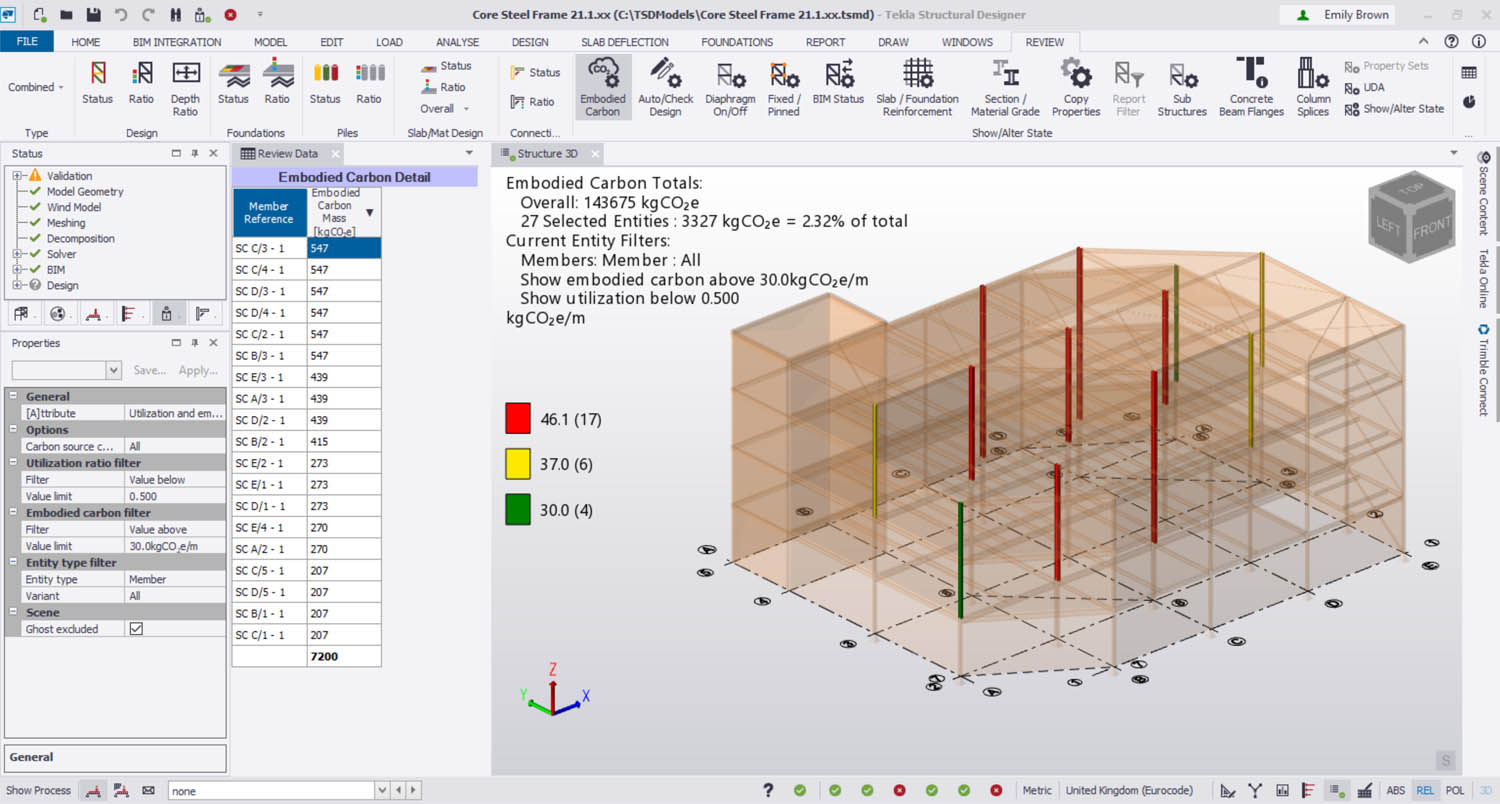The width and height of the screenshot is (1500, 804).
Task: Collapse the Utilization ratio filter section
Action: 14,463
